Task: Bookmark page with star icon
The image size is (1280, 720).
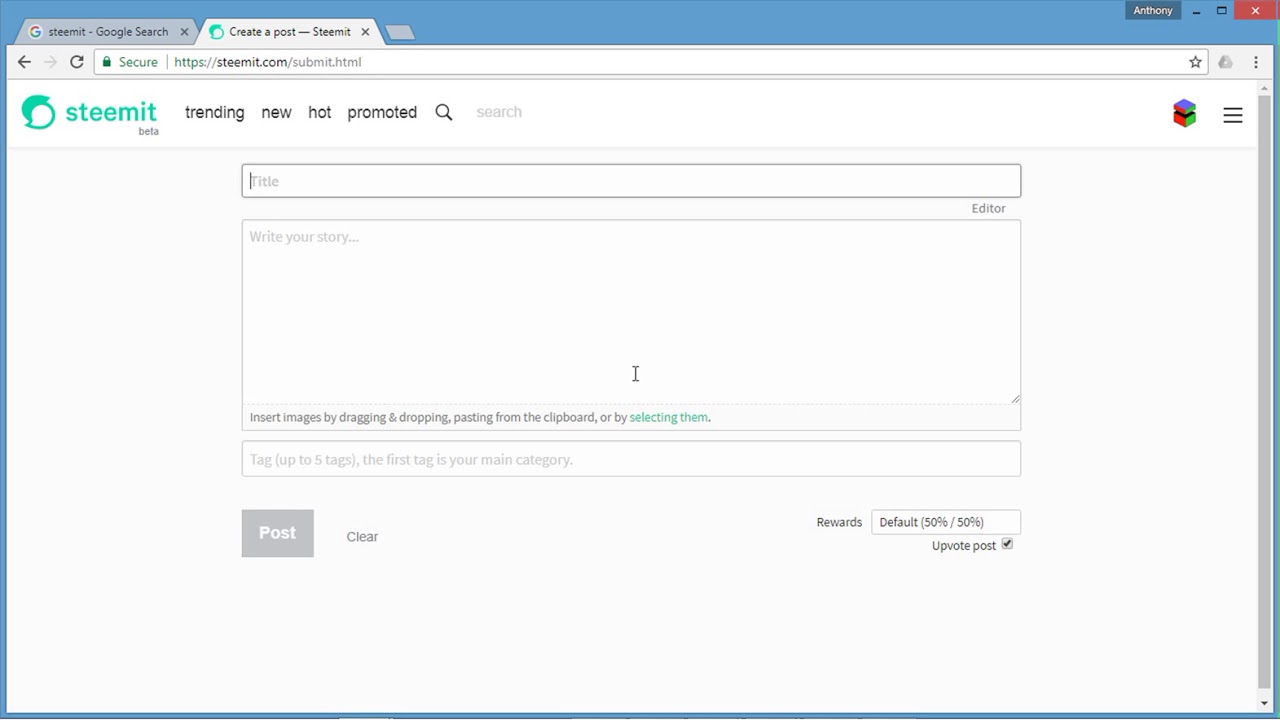Action: [1195, 62]
